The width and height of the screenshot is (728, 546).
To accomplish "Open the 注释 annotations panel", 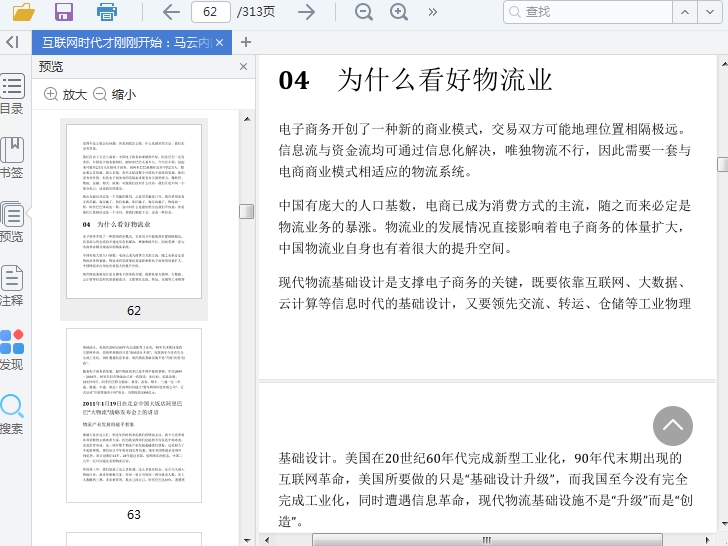I will point(12,286).
